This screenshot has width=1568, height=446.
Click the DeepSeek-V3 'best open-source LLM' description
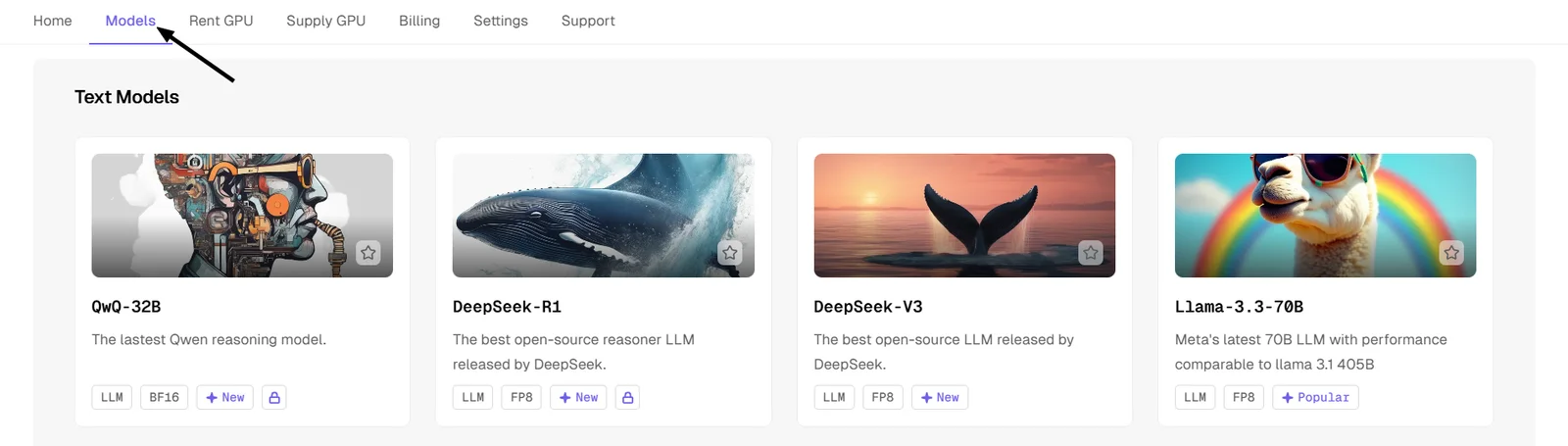[x=944, y=352]
